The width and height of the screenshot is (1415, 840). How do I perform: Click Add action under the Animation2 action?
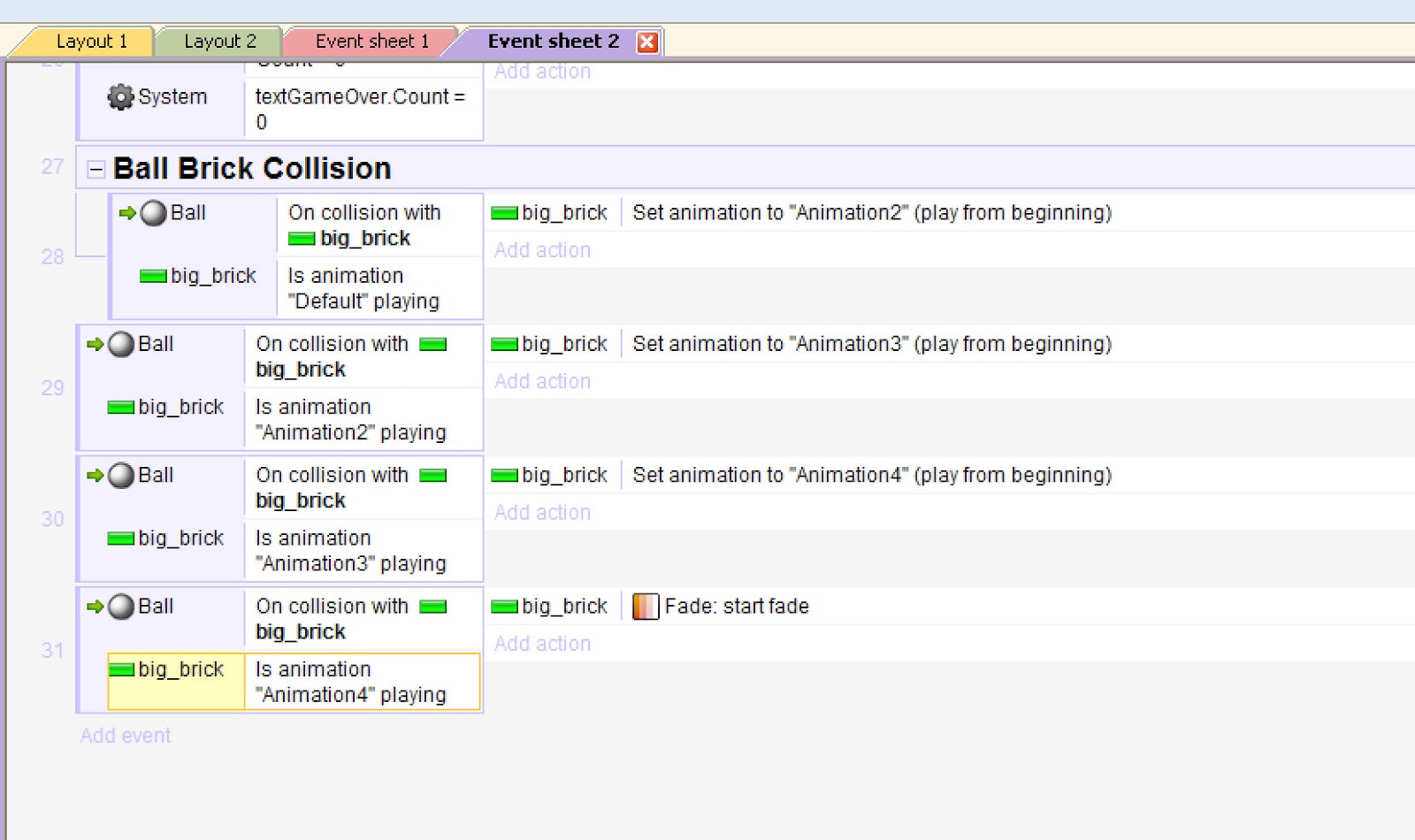point(542,250)
